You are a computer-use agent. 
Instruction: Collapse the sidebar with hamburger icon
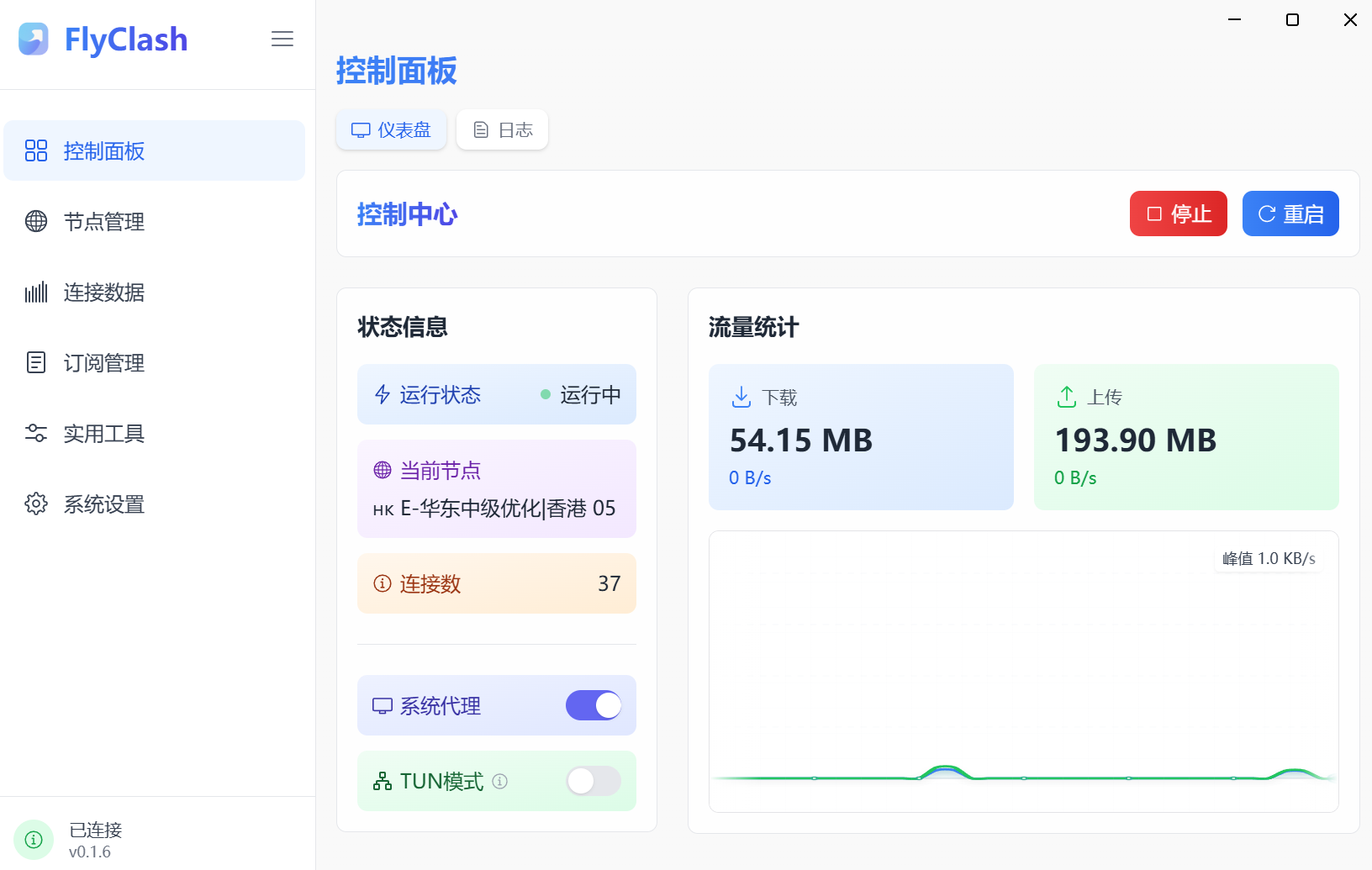click(x=282, y=39)
